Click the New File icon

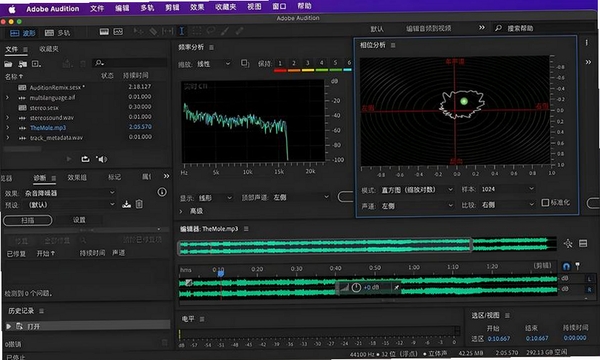pos(36,64)
